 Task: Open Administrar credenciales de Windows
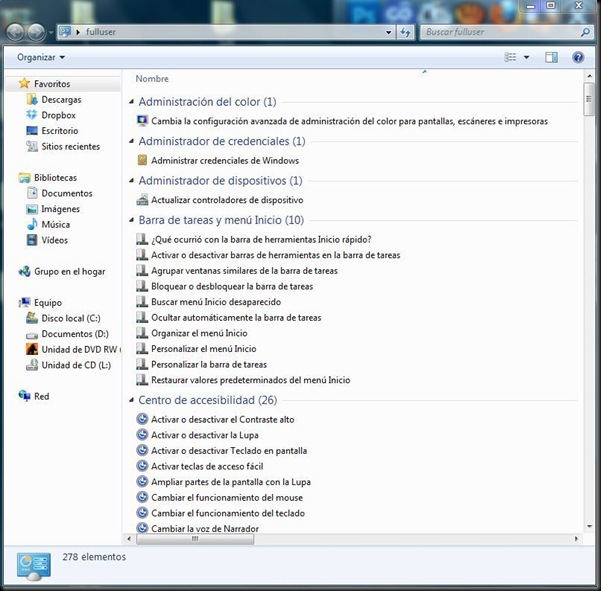[225, 160]
